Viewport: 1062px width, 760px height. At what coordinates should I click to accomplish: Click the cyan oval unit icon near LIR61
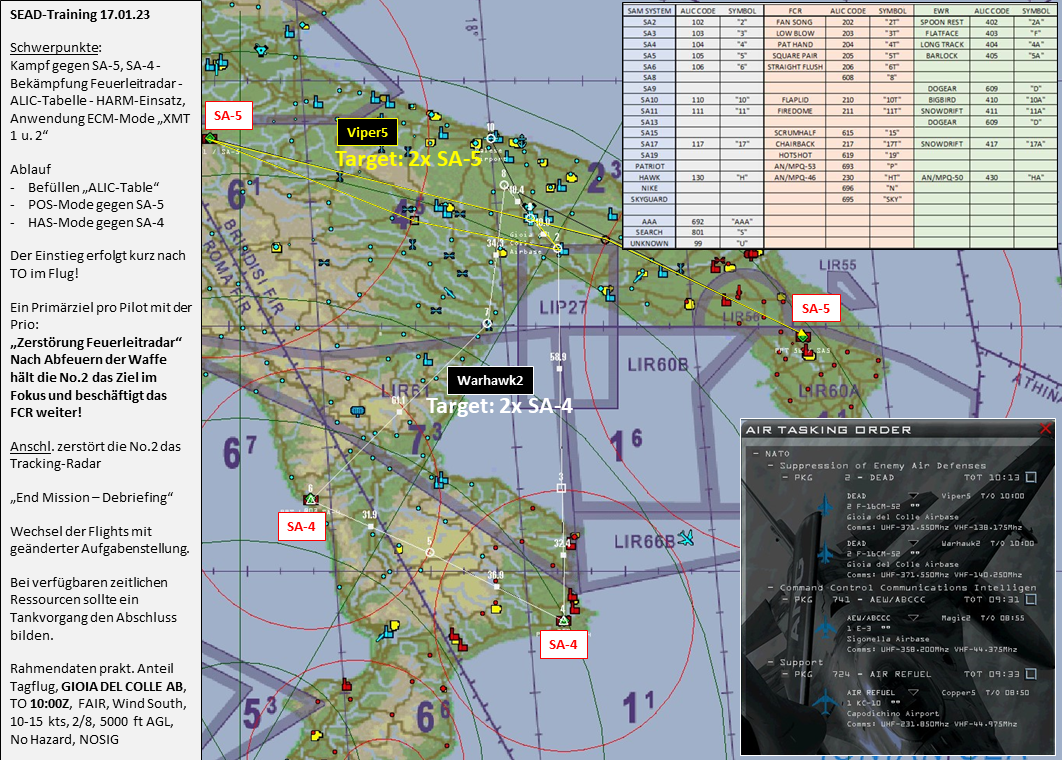(x=358, y=410)
